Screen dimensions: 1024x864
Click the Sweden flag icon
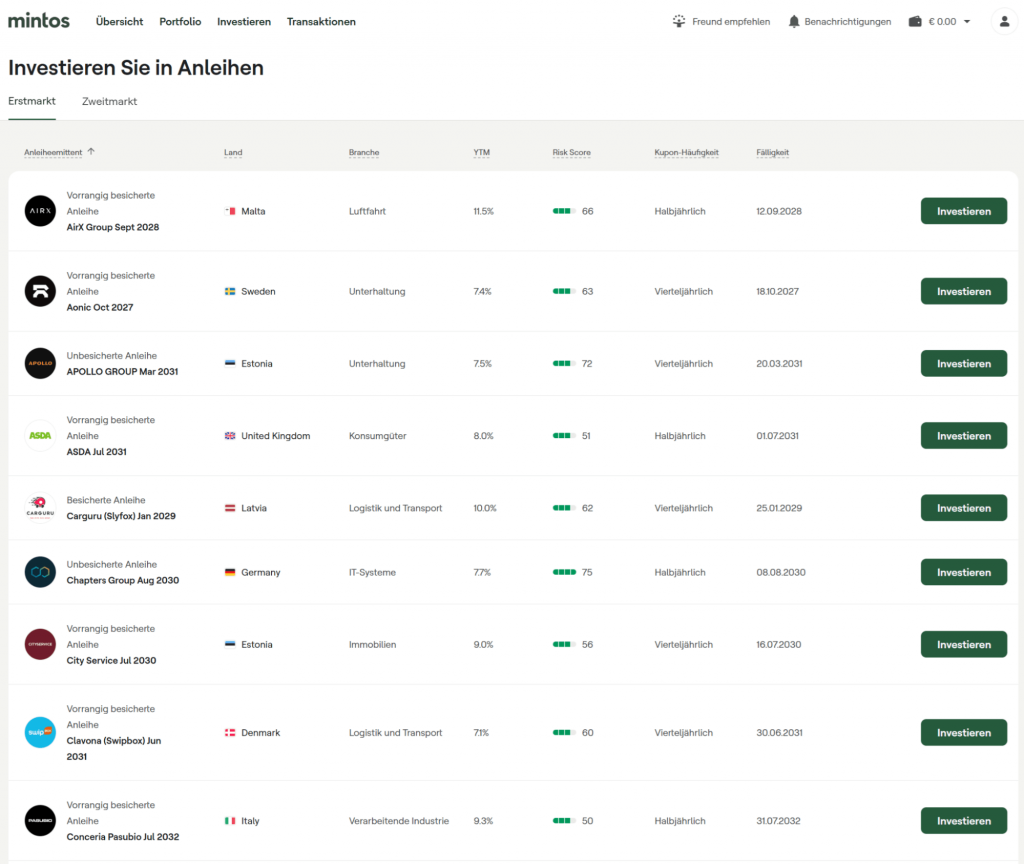[230, 291]
